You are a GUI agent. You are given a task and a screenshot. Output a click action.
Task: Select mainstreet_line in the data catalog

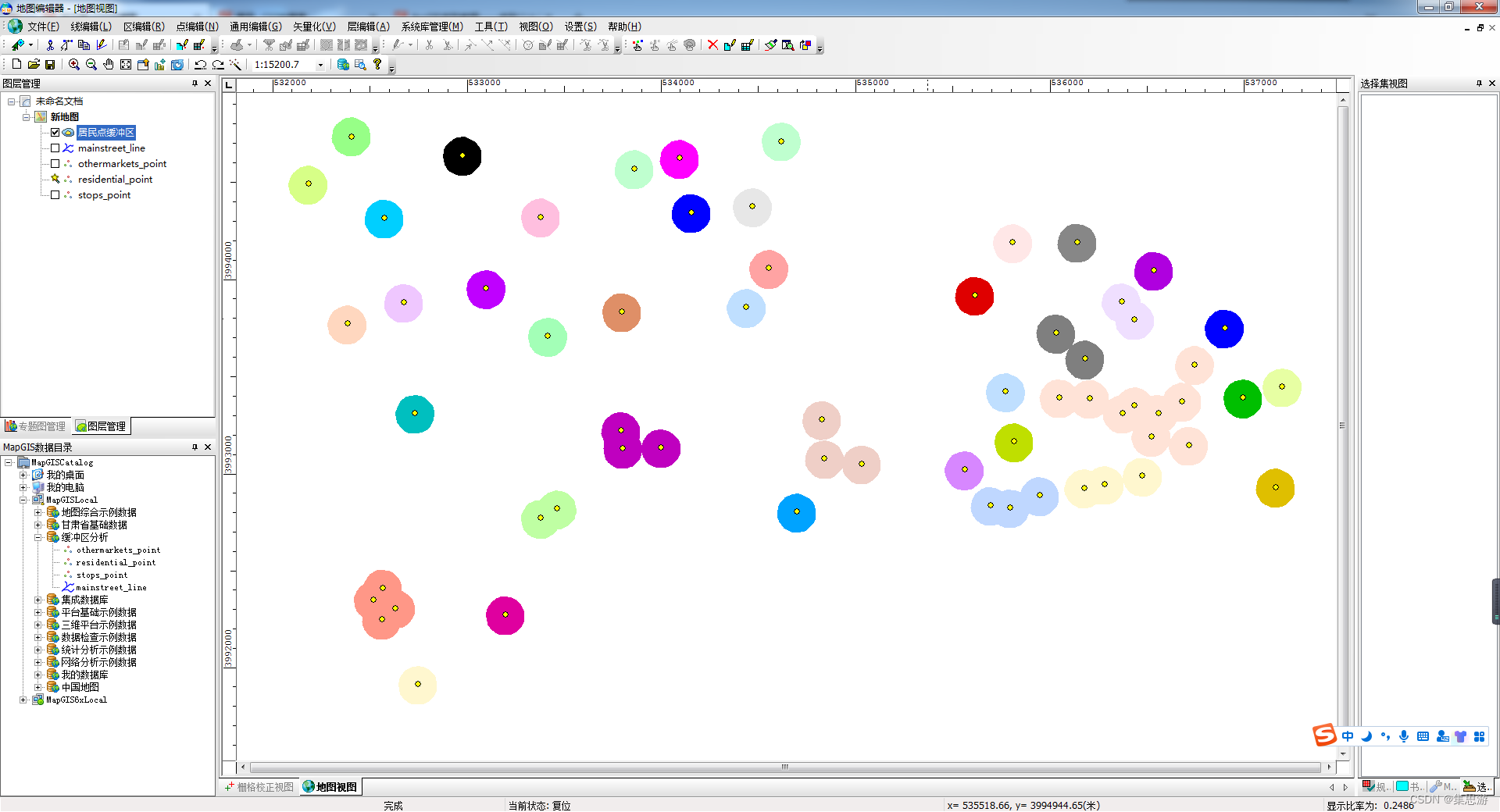pyautogui.click(x=111, y=587)
